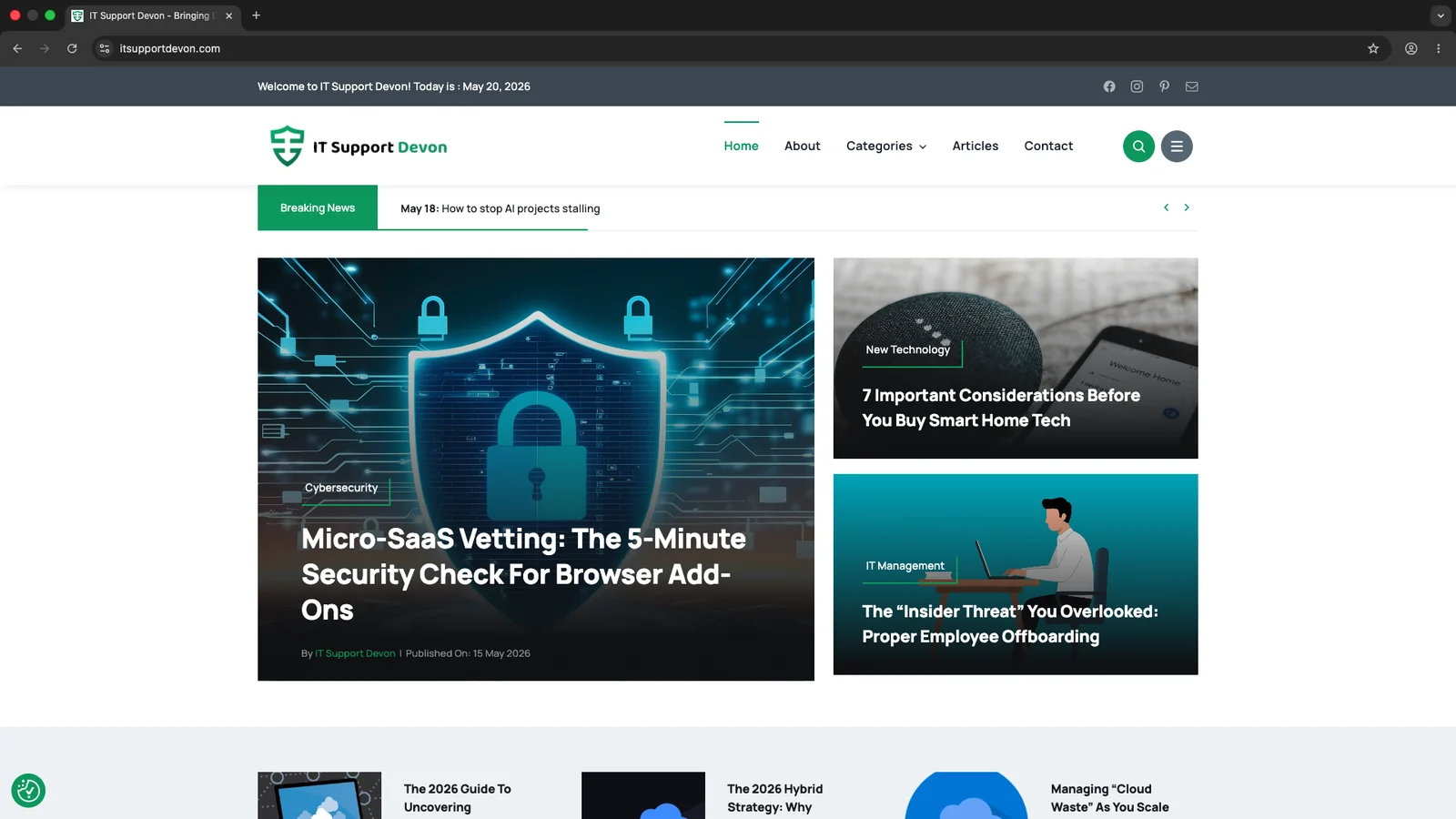Open the Contact page
The image size is (1456, 819).
1048,146
